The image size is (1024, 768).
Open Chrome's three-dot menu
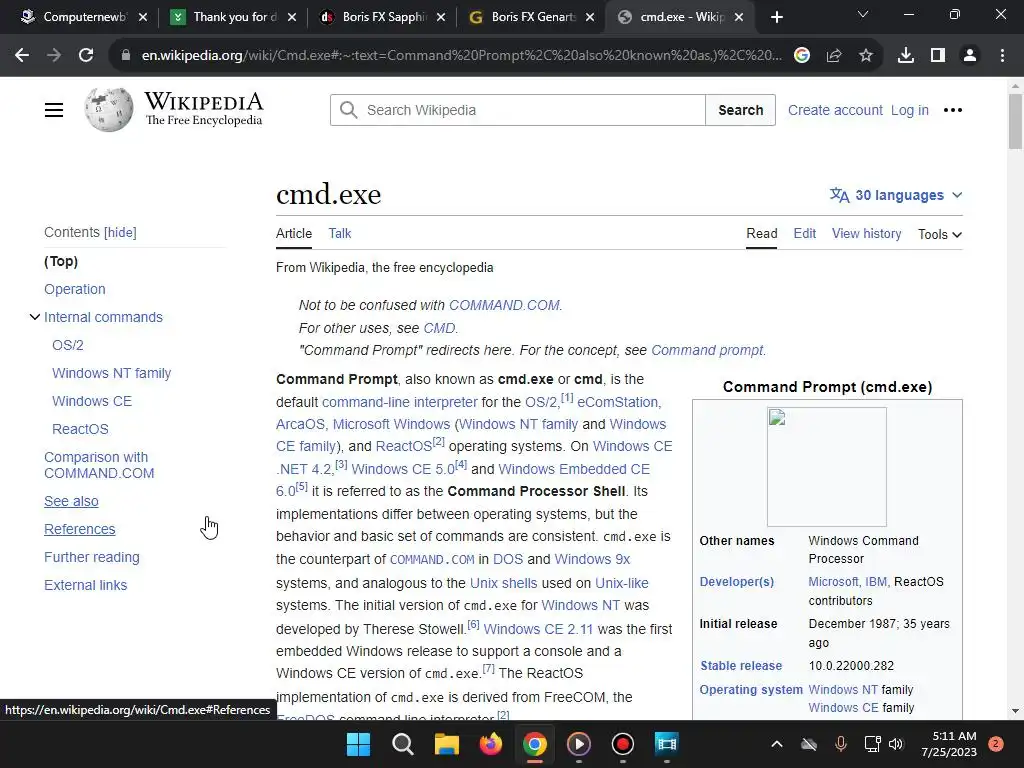point(1002,56)
